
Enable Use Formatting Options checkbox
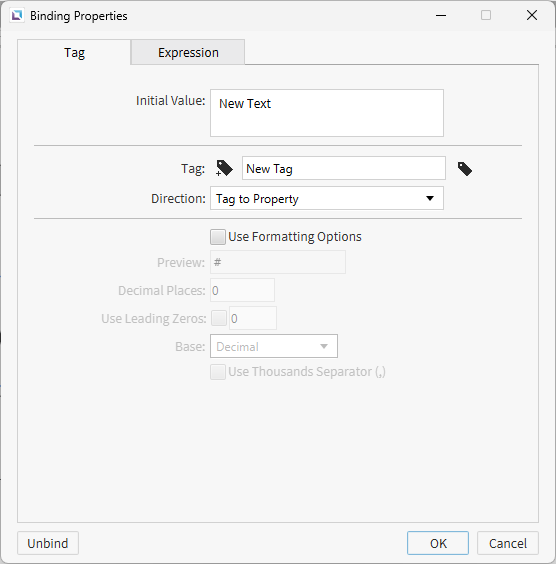[x=218, y=237]
